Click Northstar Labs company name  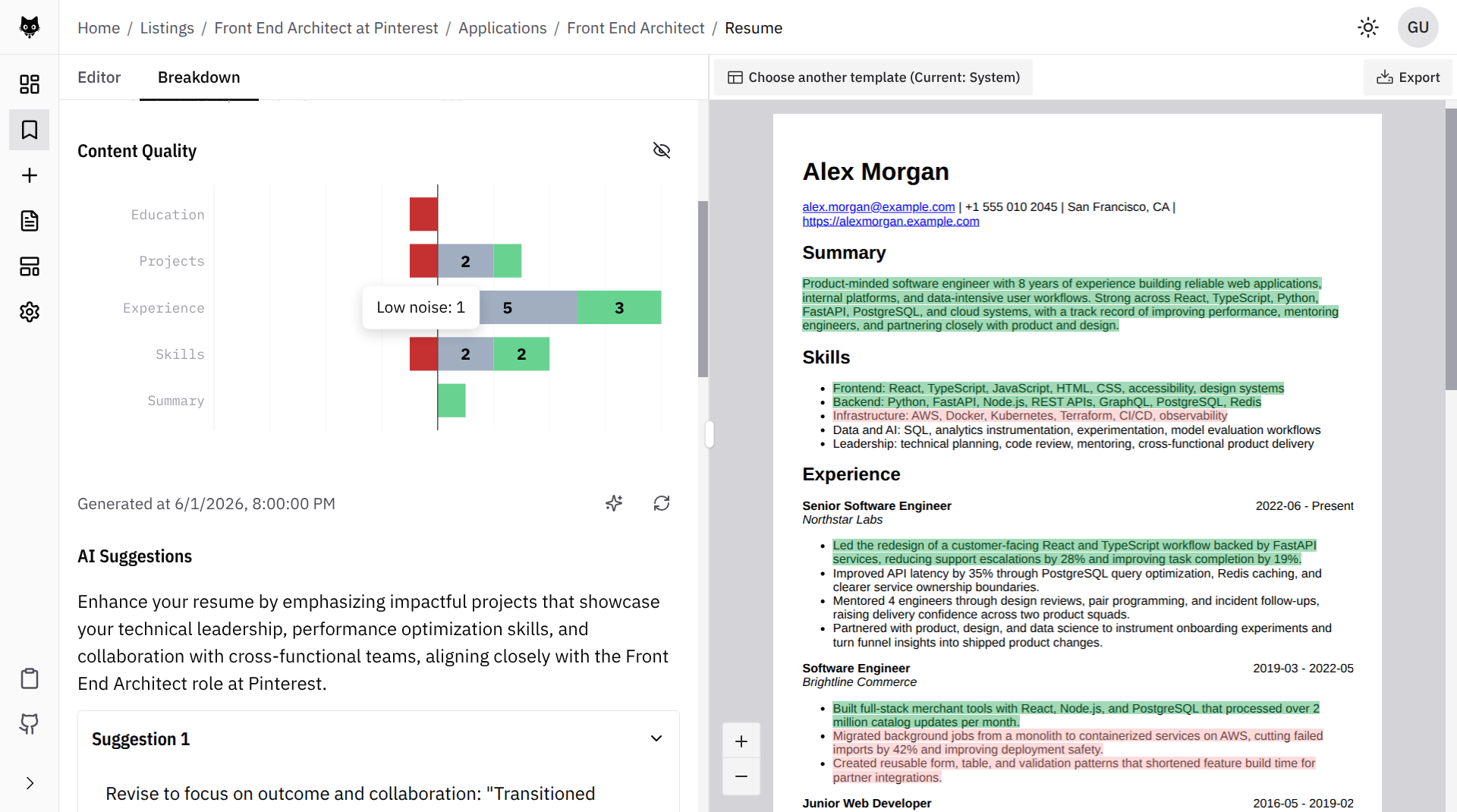(x=842, y=520)
